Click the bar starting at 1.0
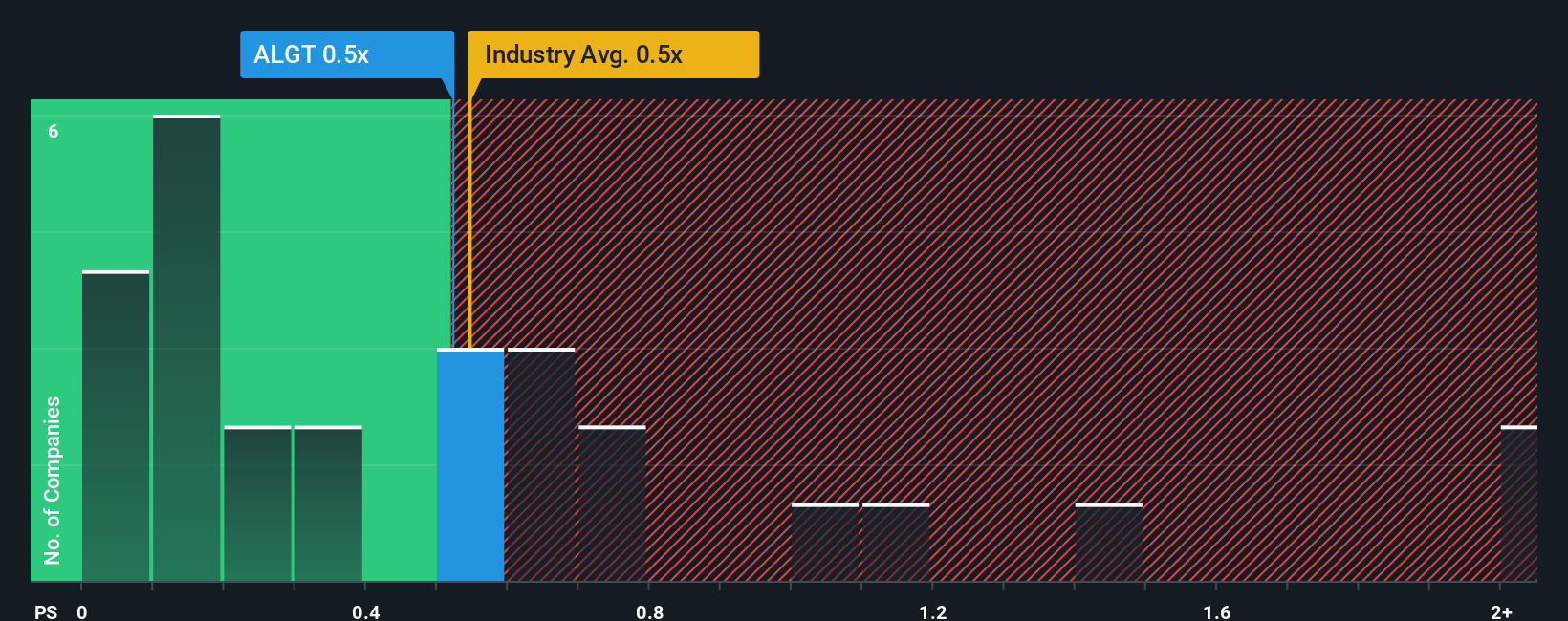This screenshot has width=1568, height=621. pyautogui.click(x=825, y=543)
